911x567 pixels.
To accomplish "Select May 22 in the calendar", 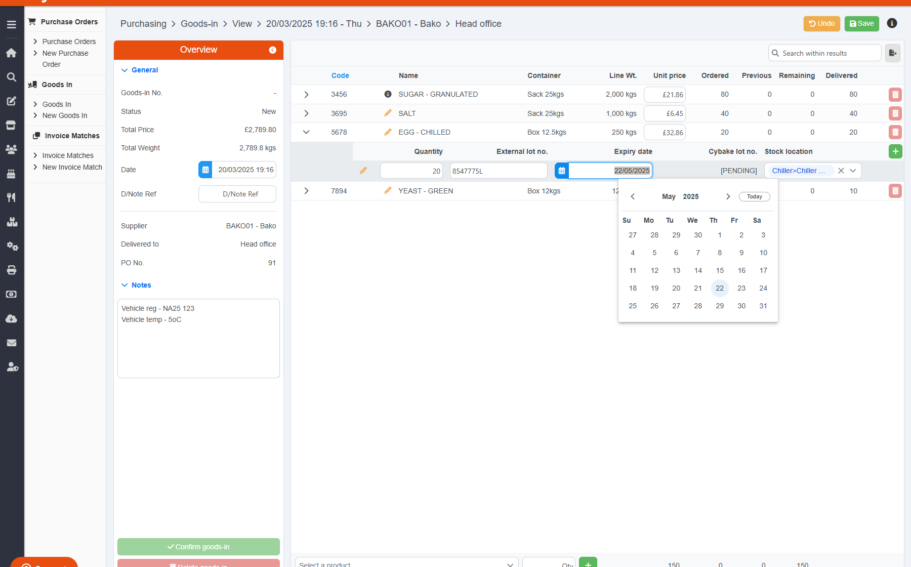I will pyautogui.click(x=719, y=288).
